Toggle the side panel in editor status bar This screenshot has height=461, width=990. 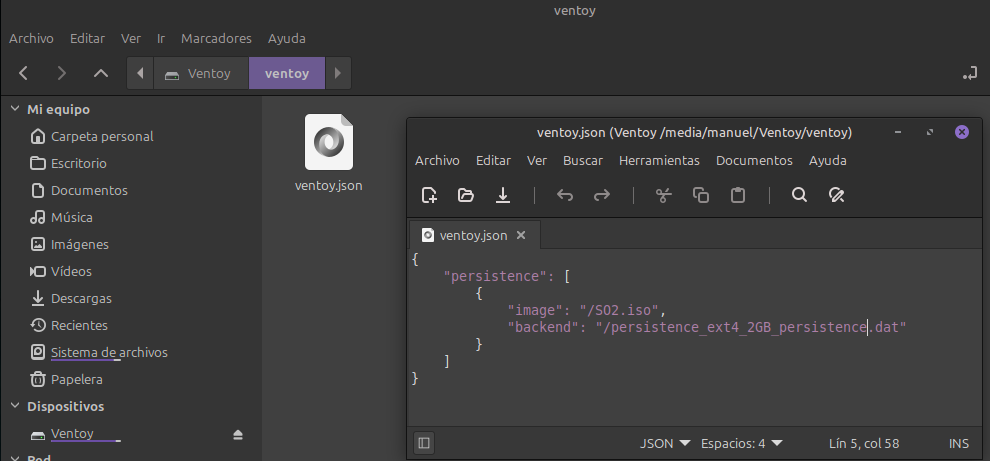424,443
